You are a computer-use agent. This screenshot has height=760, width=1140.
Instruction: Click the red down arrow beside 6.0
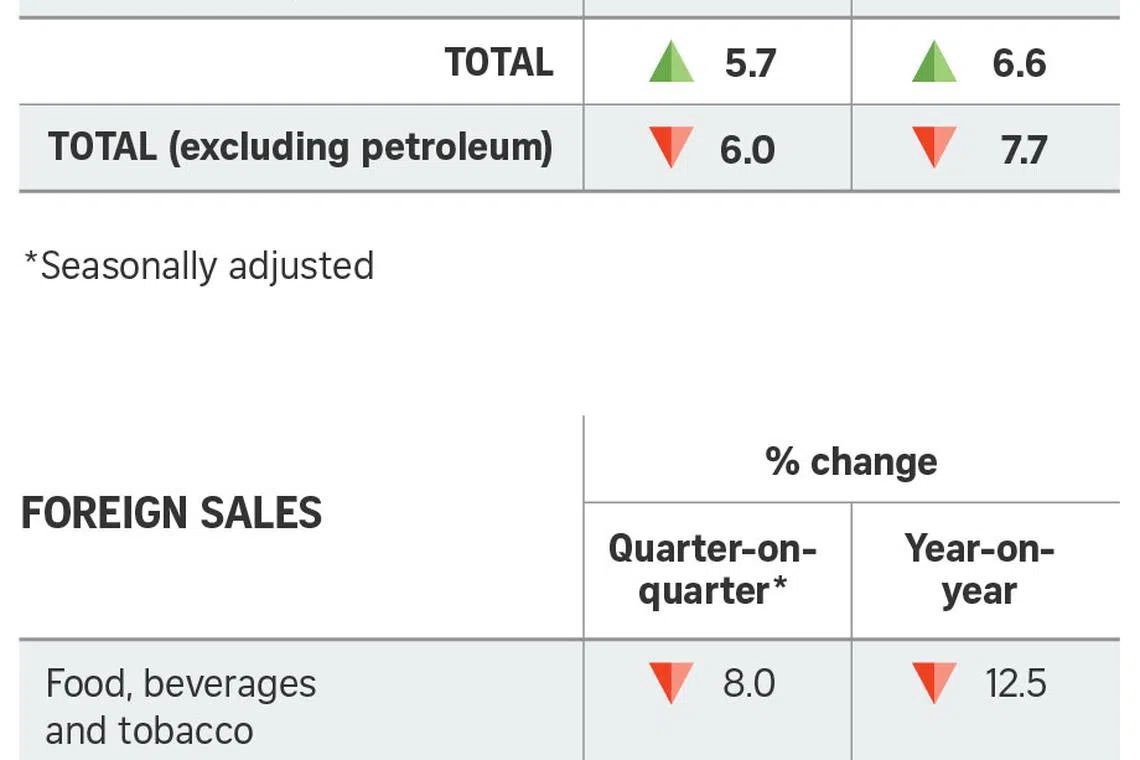(x=670, y=148)
